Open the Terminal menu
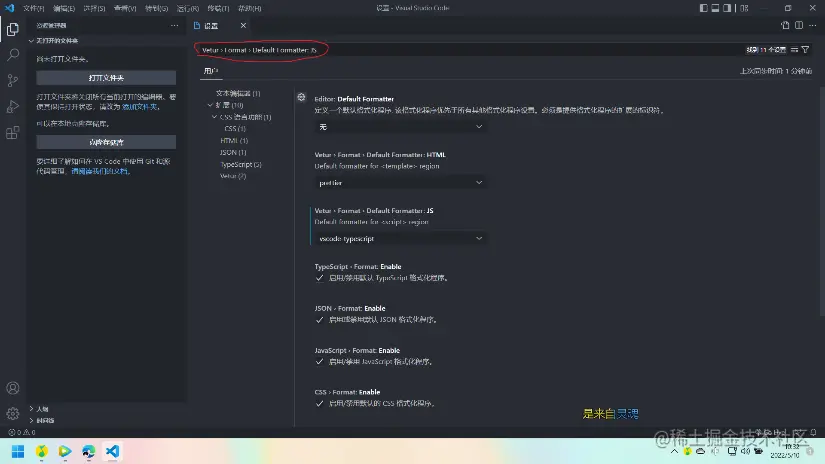Image resolution: width=825 pixels, height=464 pixels. 218,8
